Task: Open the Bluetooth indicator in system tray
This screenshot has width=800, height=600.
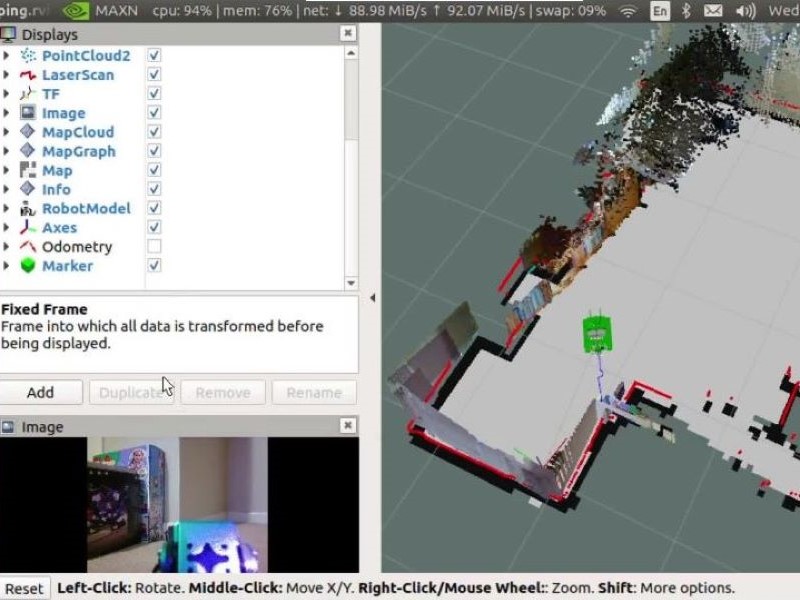Action: [x=686, y=11]
